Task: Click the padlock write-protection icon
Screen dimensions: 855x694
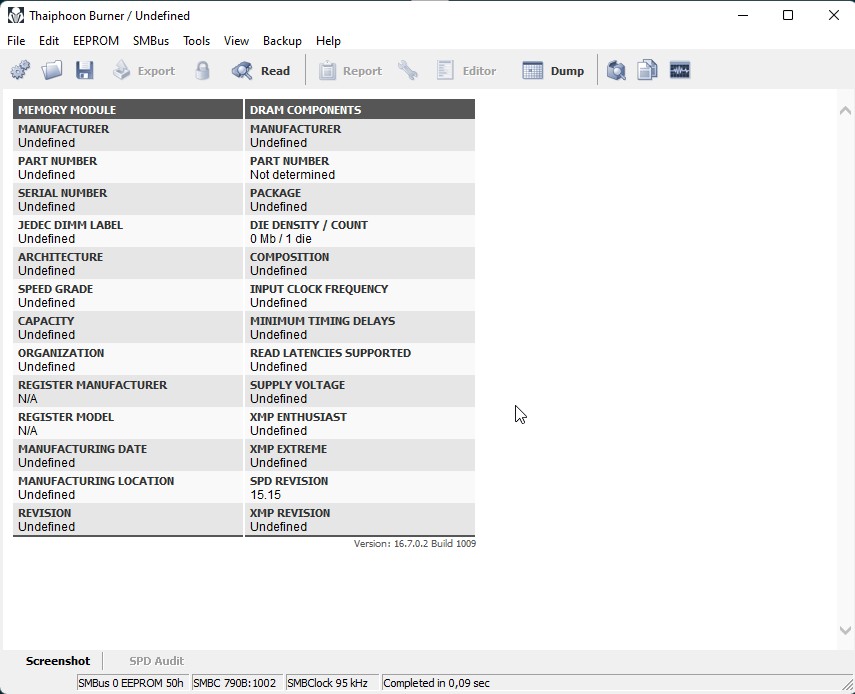Action: [x=202, y=70]
